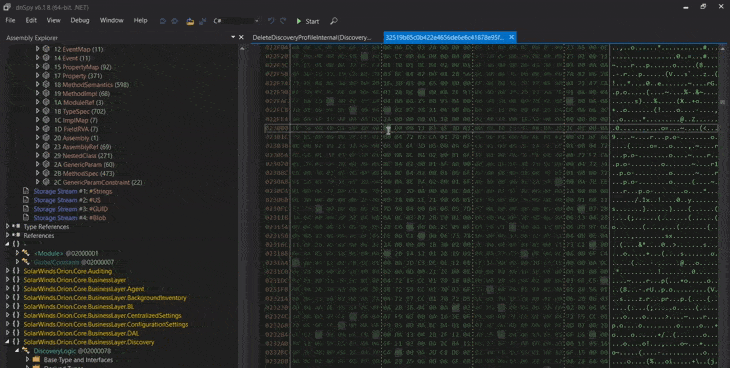730x368 pixels.
Task: Select SolarWinds.Orion.Core.BusinessLayer.ConfigurationSettings namespace
Action: click(x=106, y=324)
